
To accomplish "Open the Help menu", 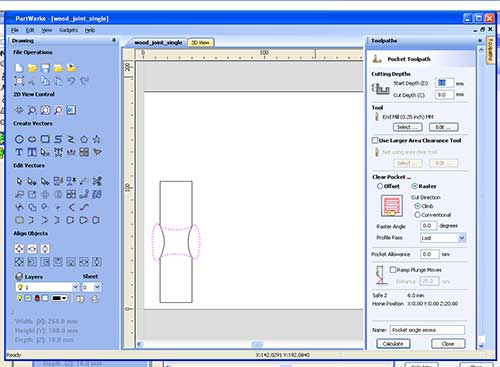I will [90, 30].
